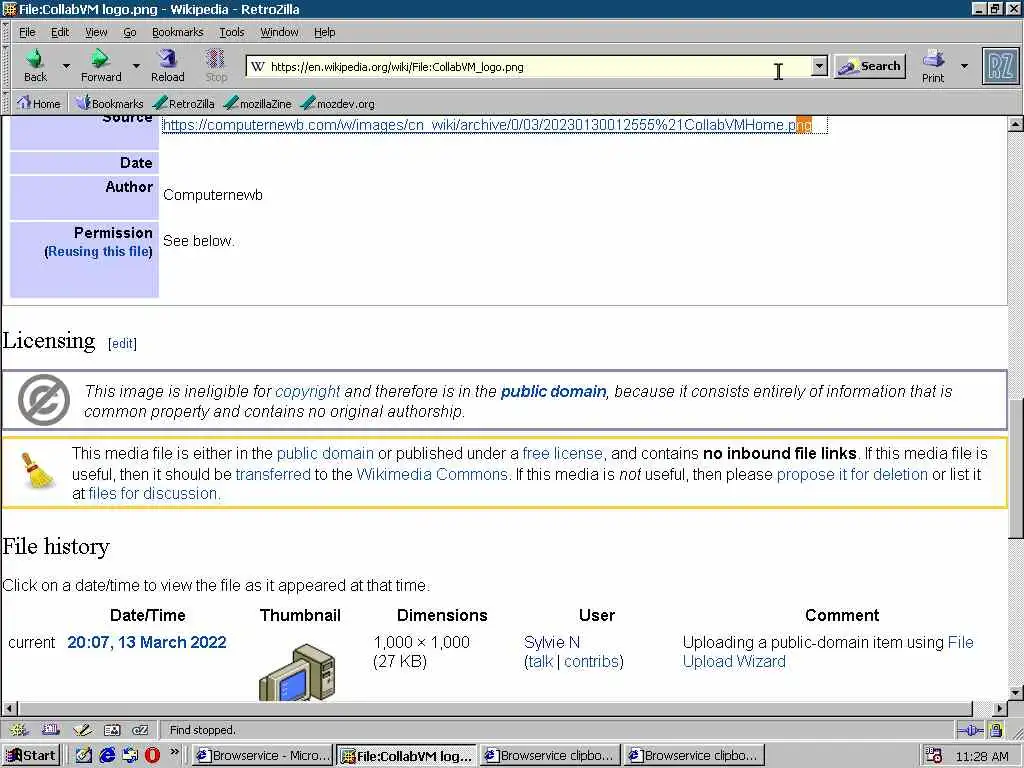Open the 'free license' link

coord(562,453)
